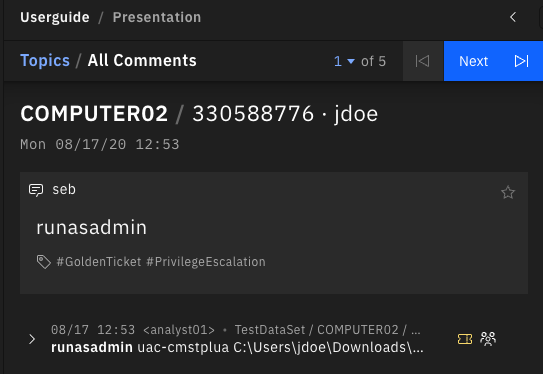This screenshot has width=543, height=374.
Task: Click the #GoldenTicket tag
Action: [99, 262]
